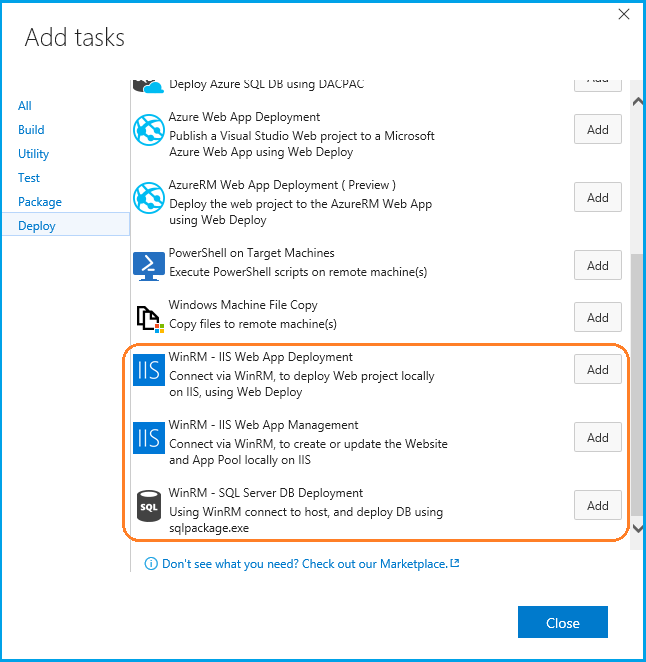The image size is (646, 662).
Task: Click the 'Azure Web App Deployment' title
Action: [x=244, y=117]
